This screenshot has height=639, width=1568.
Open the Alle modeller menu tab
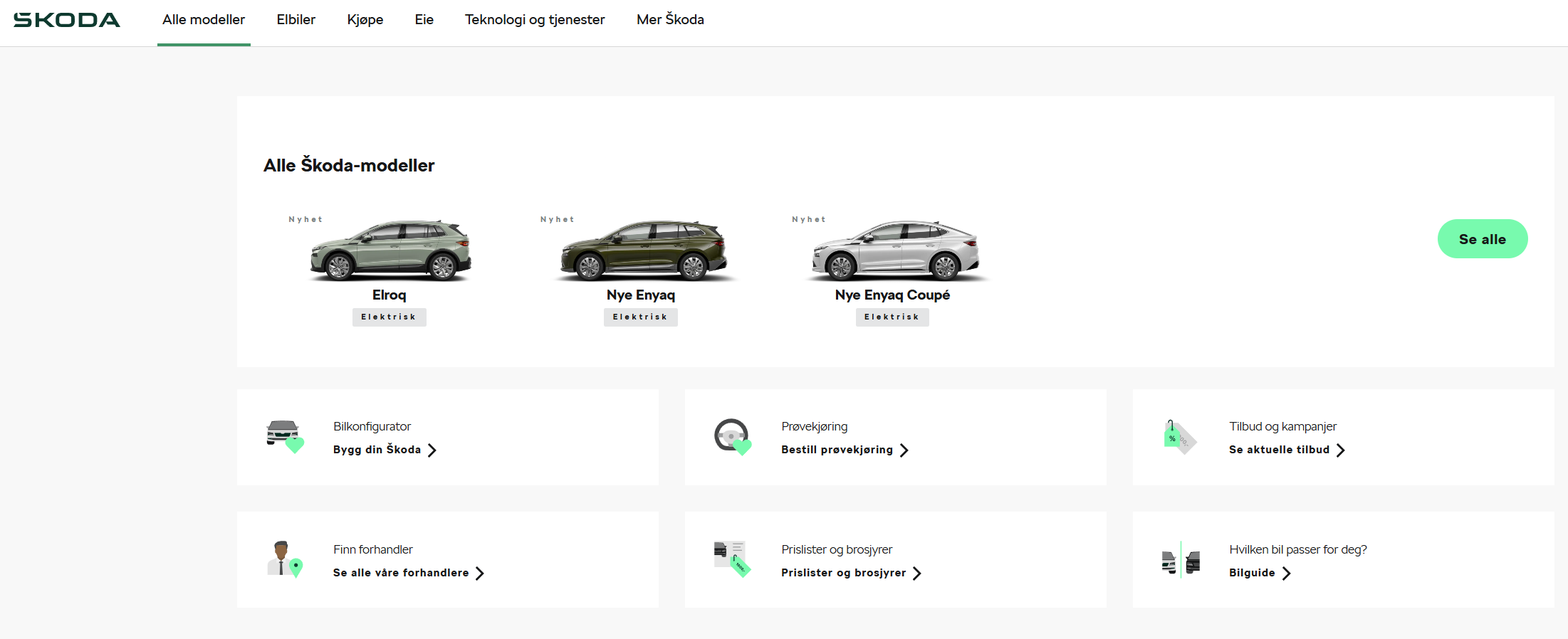pos(204,20)
